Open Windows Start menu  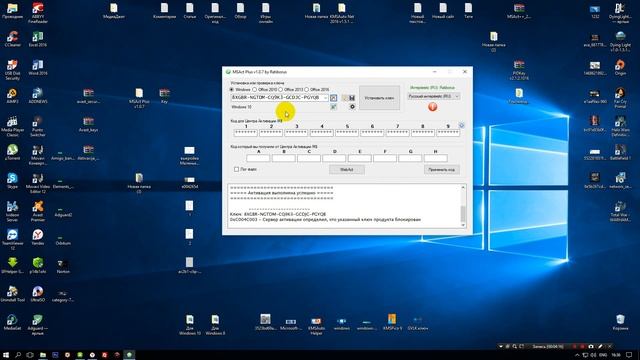(x=6, y=355)
